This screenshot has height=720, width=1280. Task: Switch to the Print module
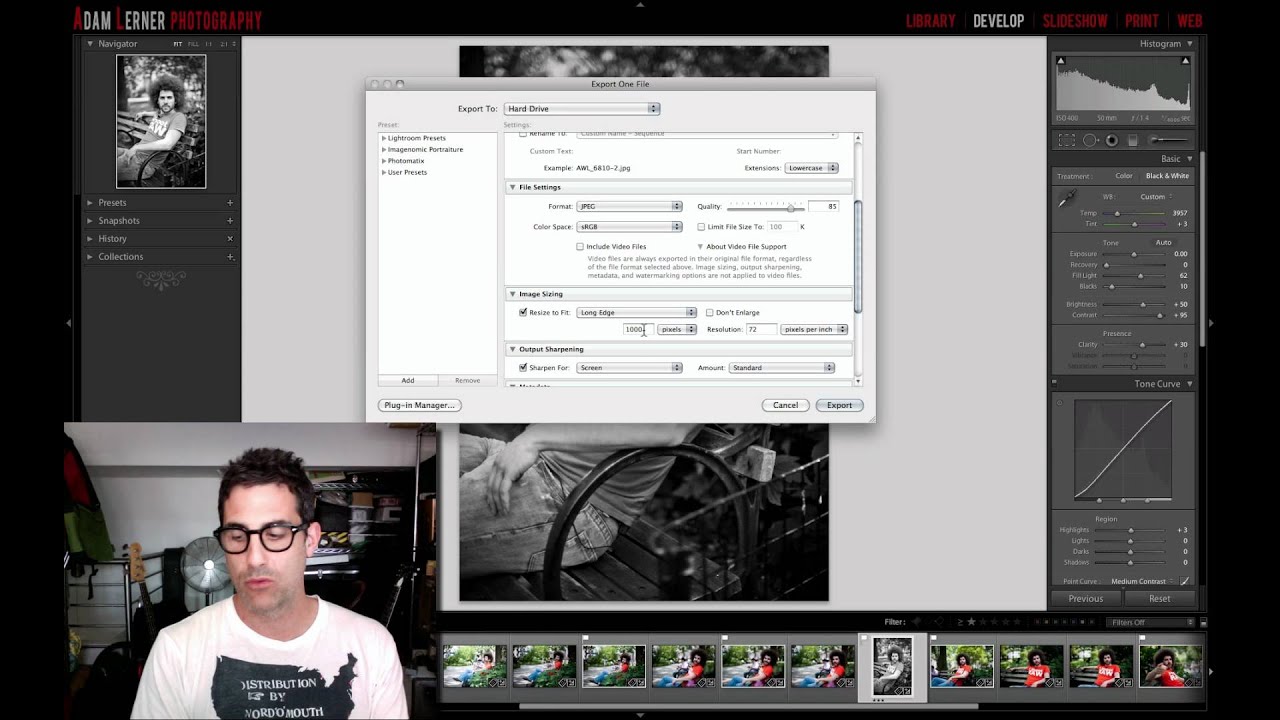pos(1142,20)
